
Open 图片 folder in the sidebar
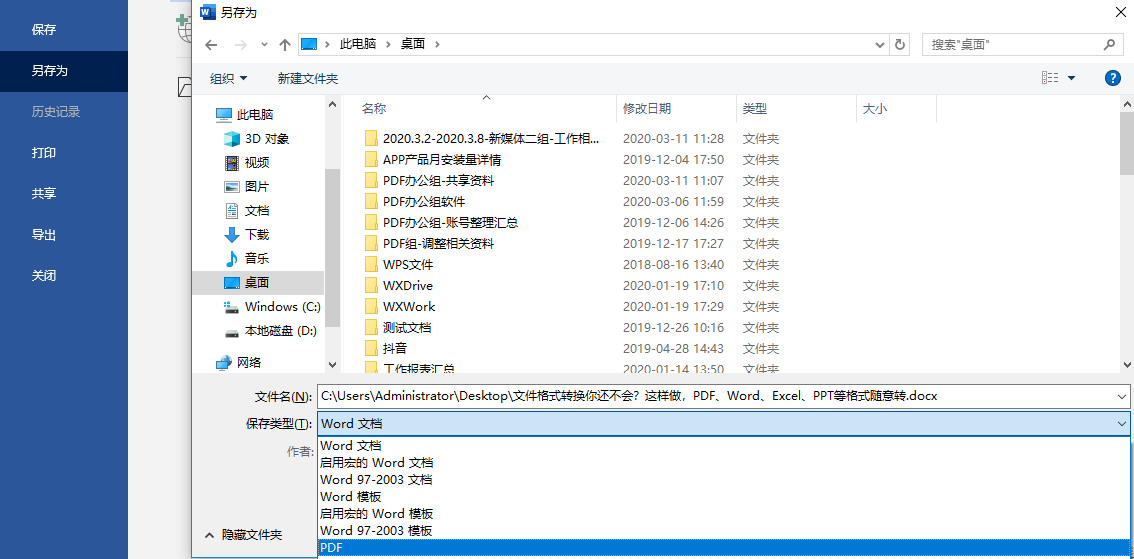[247, 187]
